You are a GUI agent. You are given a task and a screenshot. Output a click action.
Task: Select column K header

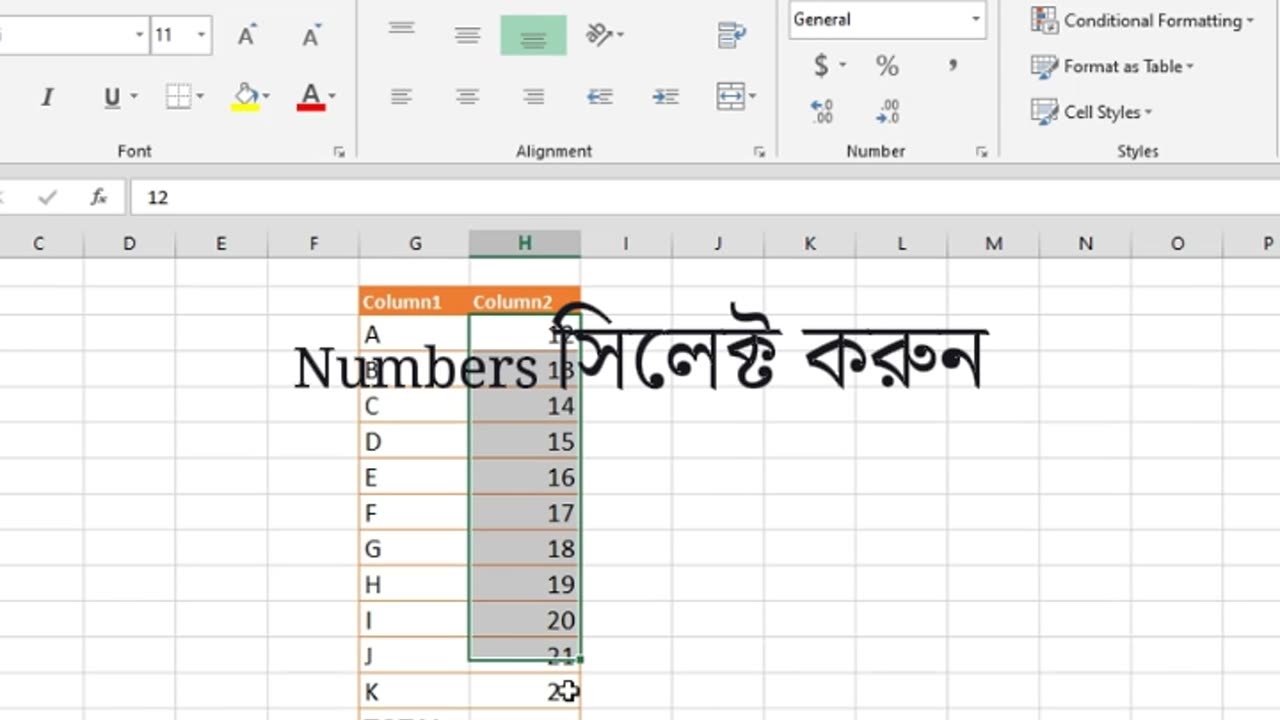(x=810, y=243)
